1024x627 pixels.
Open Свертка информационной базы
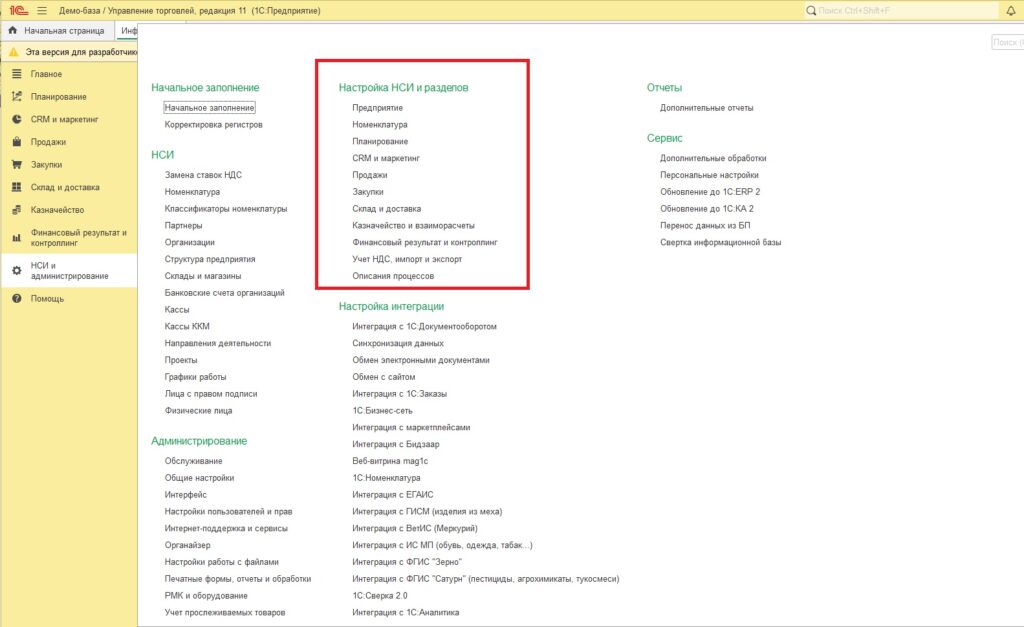click(720, 242)
